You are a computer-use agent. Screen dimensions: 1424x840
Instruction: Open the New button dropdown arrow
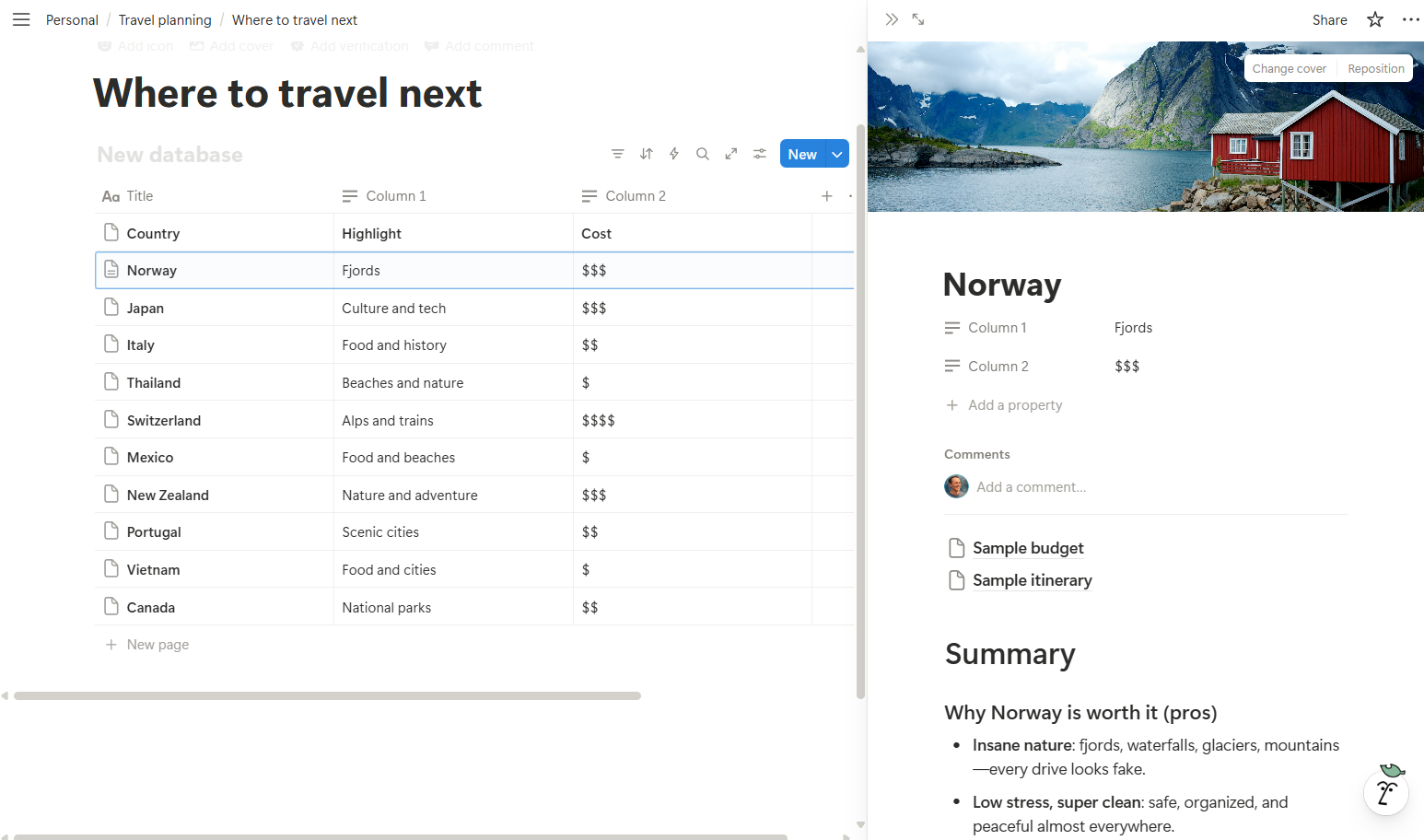click(x=836, y=154)
